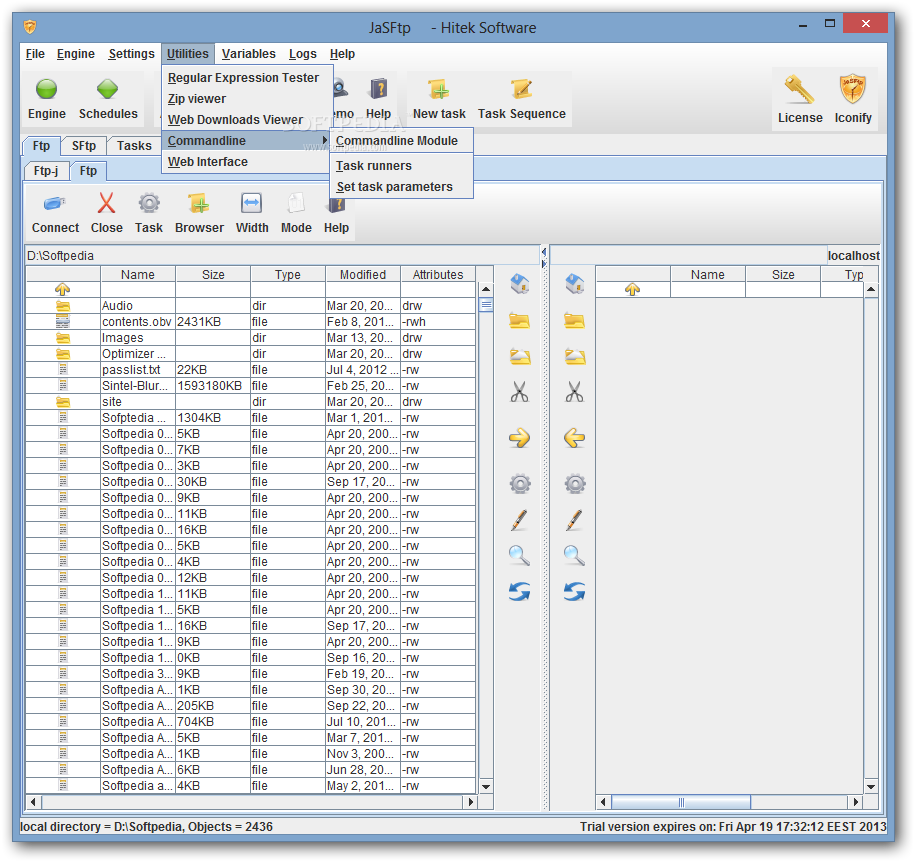
Task: Choose Web Downloads Viewer entry
Action: tap(247, 120)
